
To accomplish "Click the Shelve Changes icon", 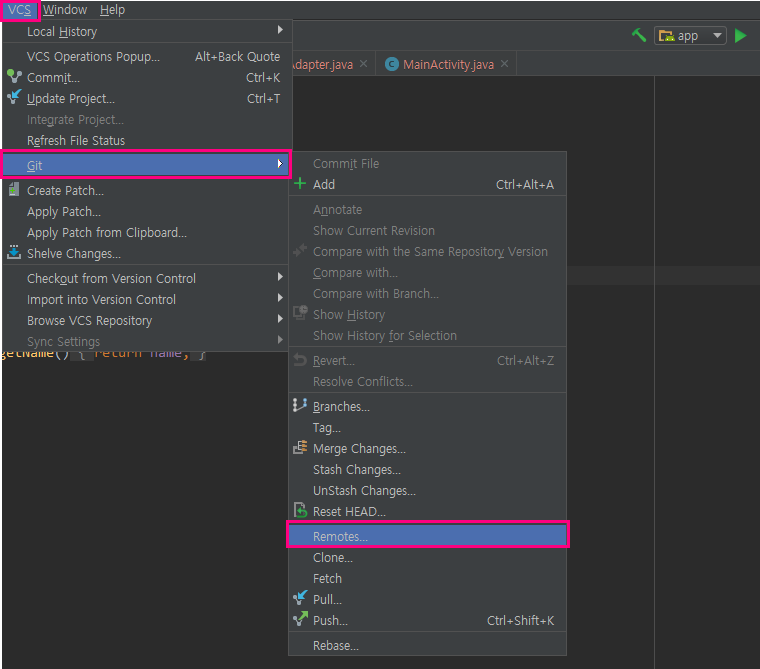I will click(14, 252).
